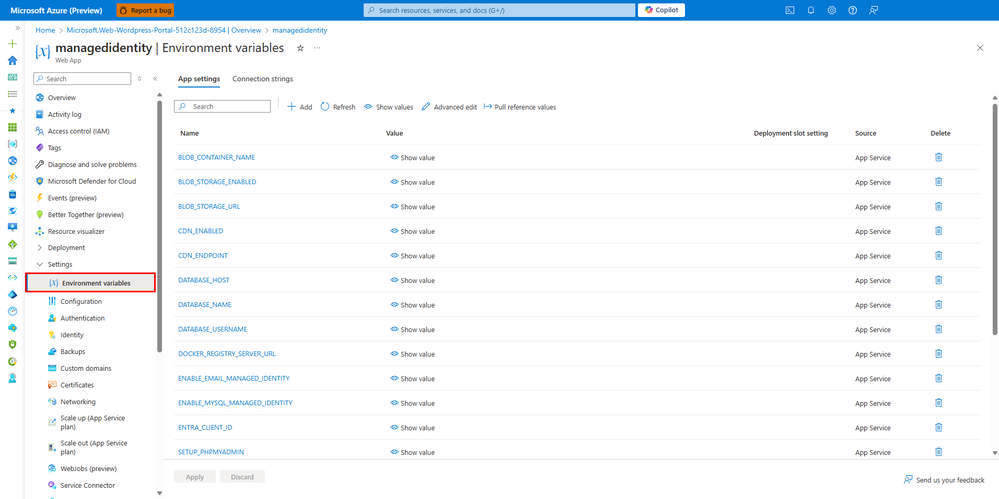Viewport: 999px width, 499px height.
Task: Open Certificates menu item
Action: tap(77, 385)
